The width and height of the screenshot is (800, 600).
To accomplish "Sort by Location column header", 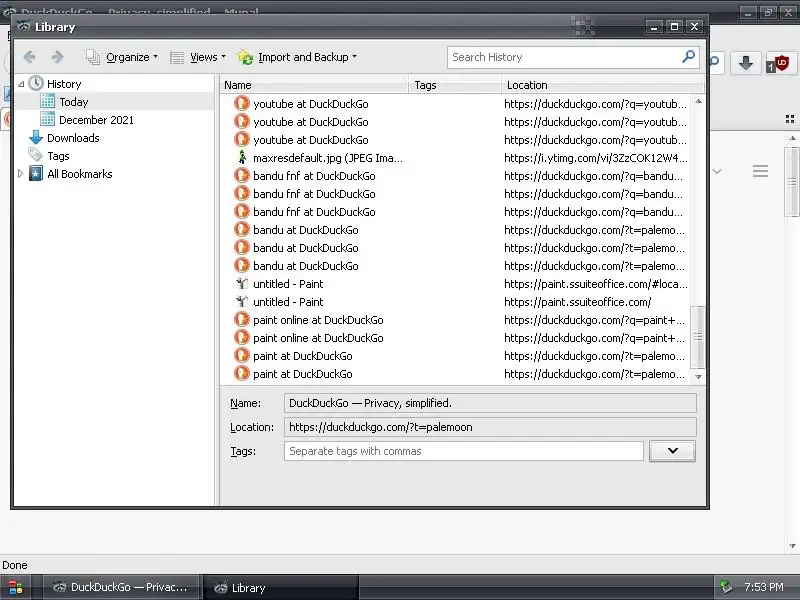I will [604, 85].
